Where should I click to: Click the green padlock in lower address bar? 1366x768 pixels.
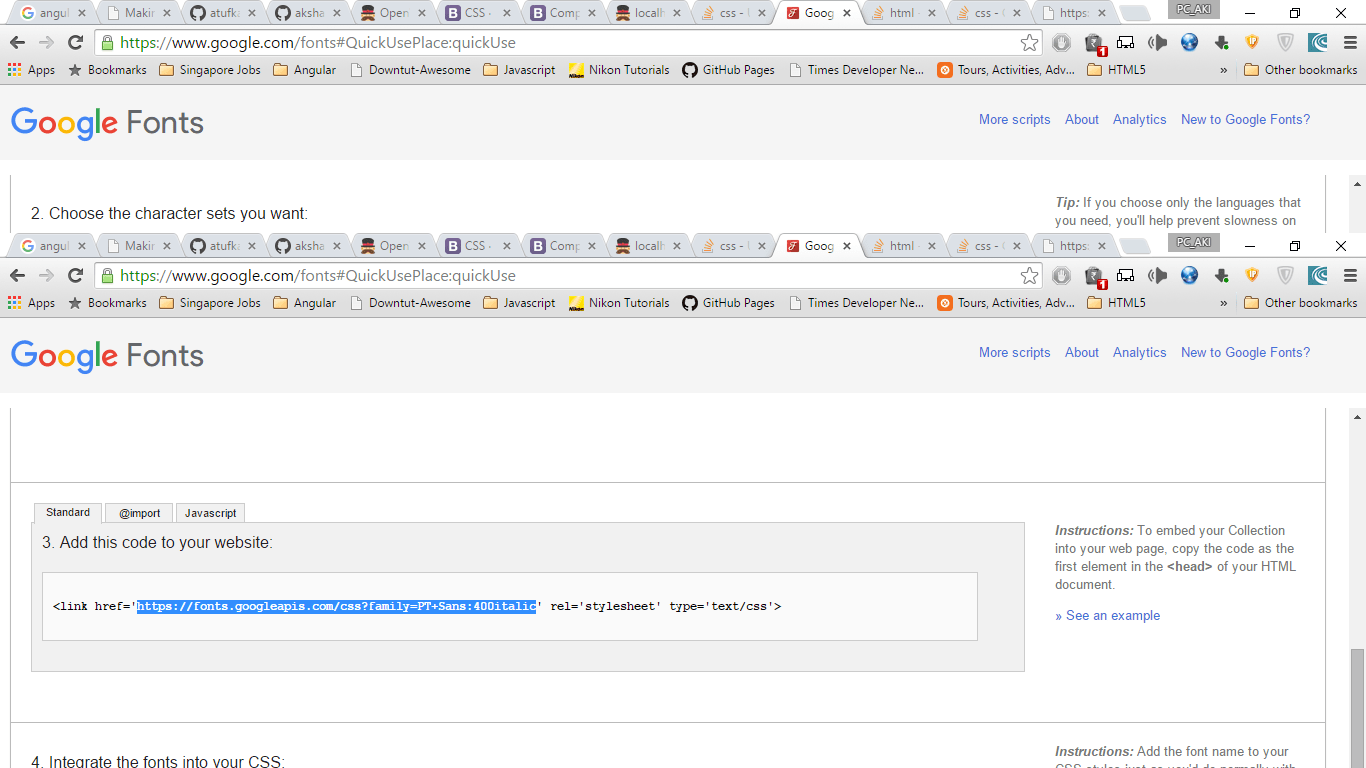[107, 276]
